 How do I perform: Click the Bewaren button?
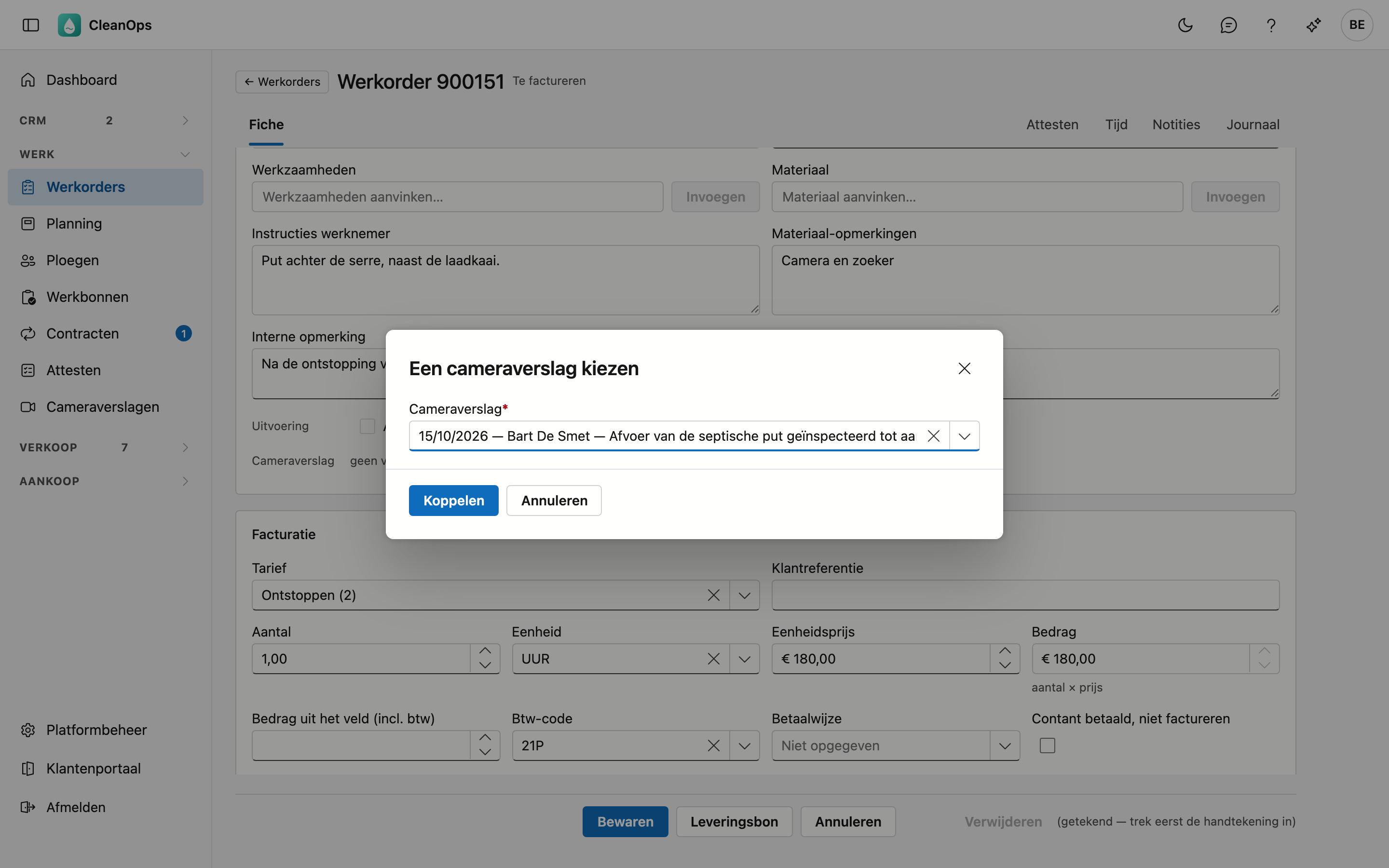(x=625, y=822)
